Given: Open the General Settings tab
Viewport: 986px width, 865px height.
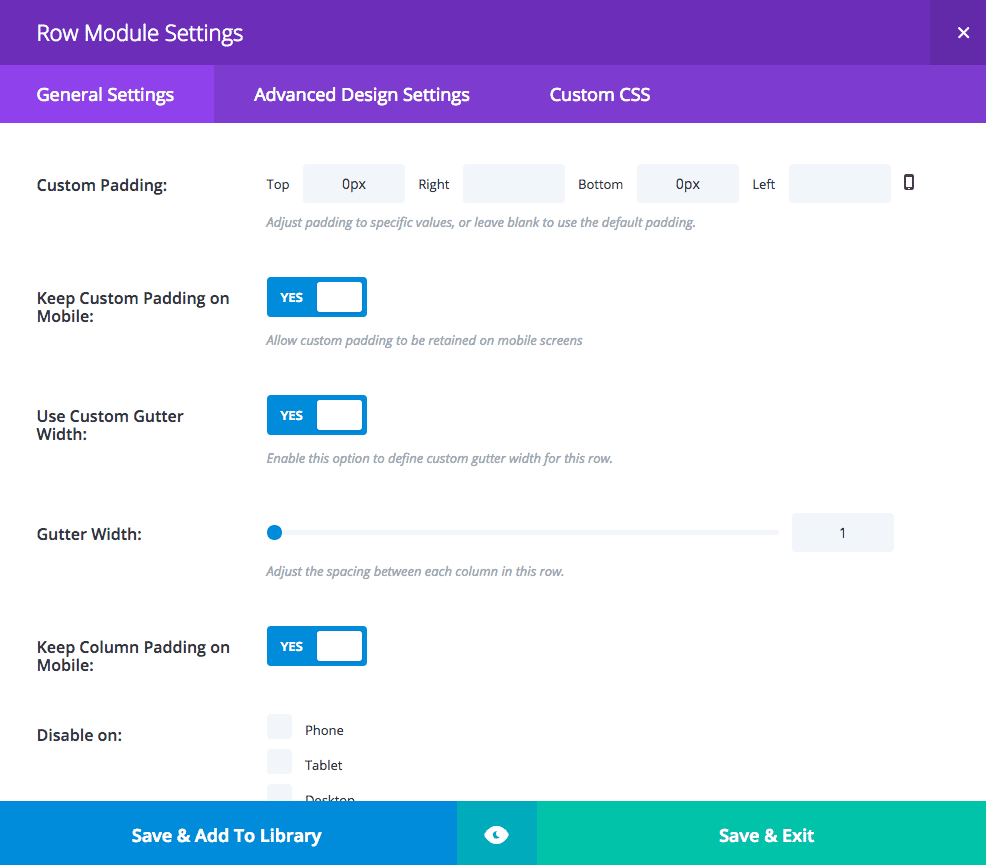Looking at the screenshot, I should click(106, 95).
